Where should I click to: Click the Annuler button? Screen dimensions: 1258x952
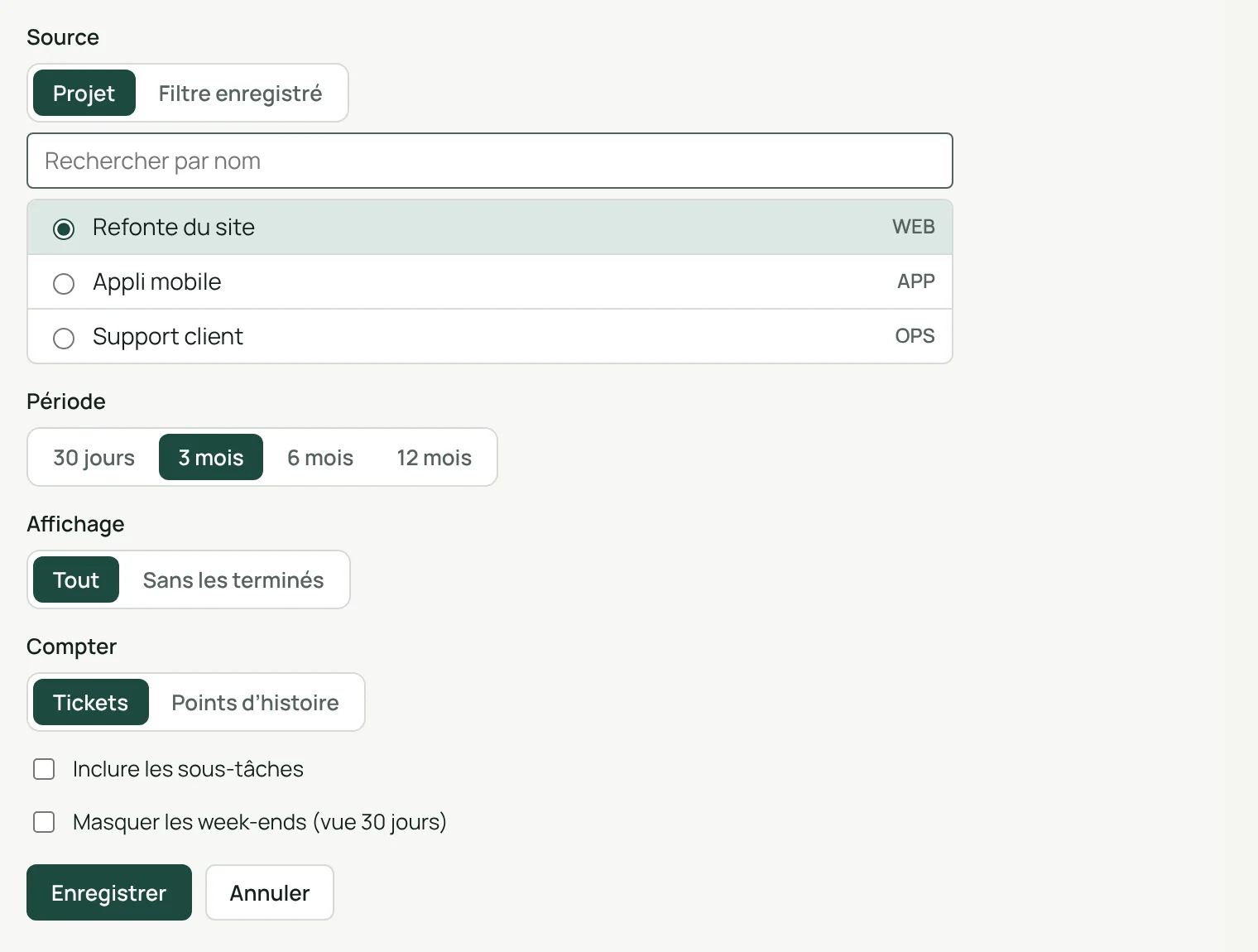point(270,892)
